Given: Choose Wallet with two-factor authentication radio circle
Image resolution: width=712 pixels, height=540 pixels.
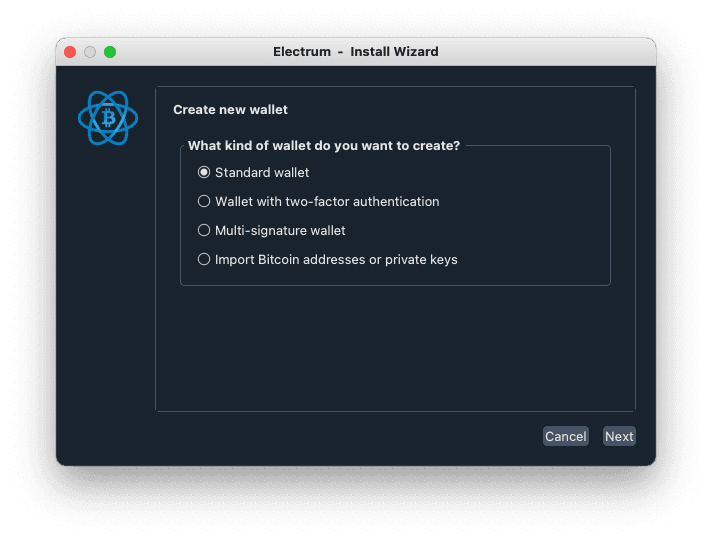Looking at the screenshot, I should (204, 201).
